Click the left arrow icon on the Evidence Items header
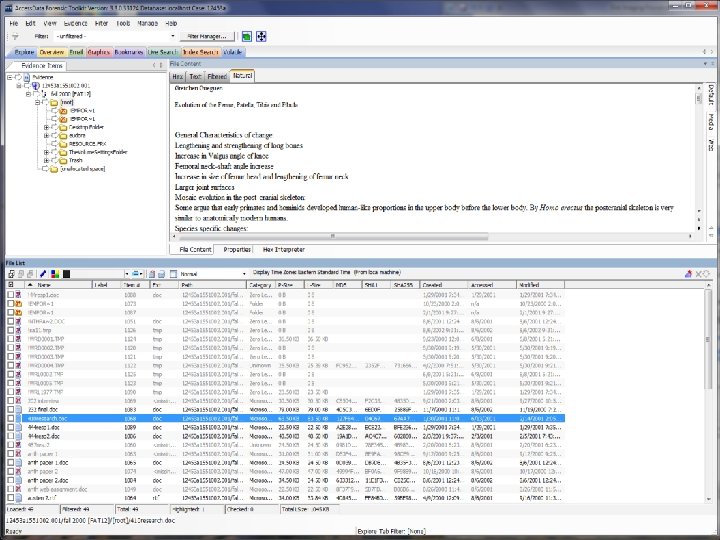Viewport: 720px width, 540px height. (x=154, y=65)
